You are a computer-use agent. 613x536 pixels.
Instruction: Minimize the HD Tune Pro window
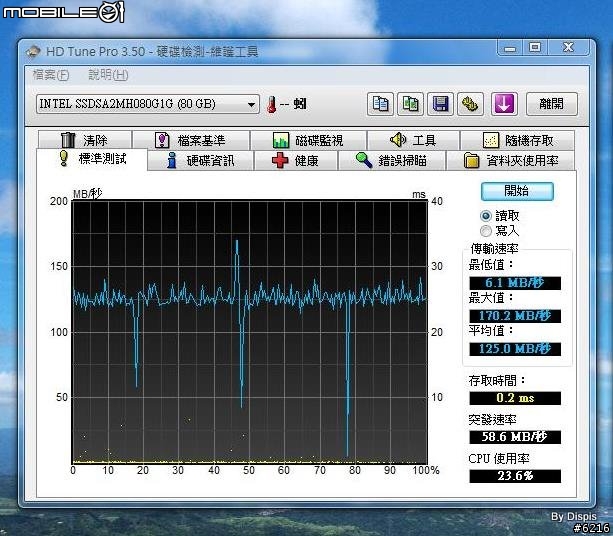tap(510, 48)
